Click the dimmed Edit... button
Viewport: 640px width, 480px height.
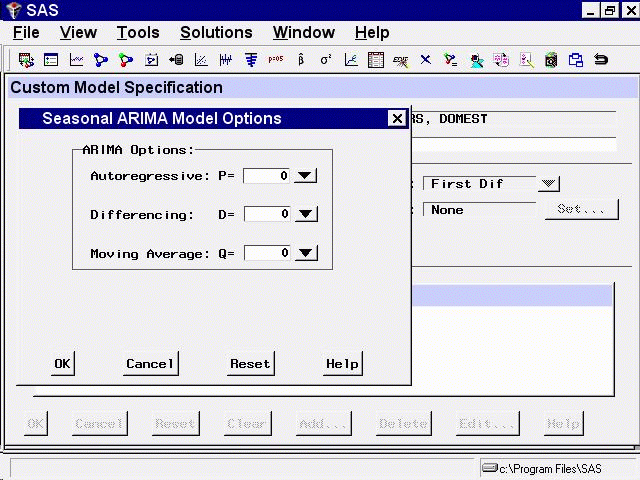click(487, 424)
